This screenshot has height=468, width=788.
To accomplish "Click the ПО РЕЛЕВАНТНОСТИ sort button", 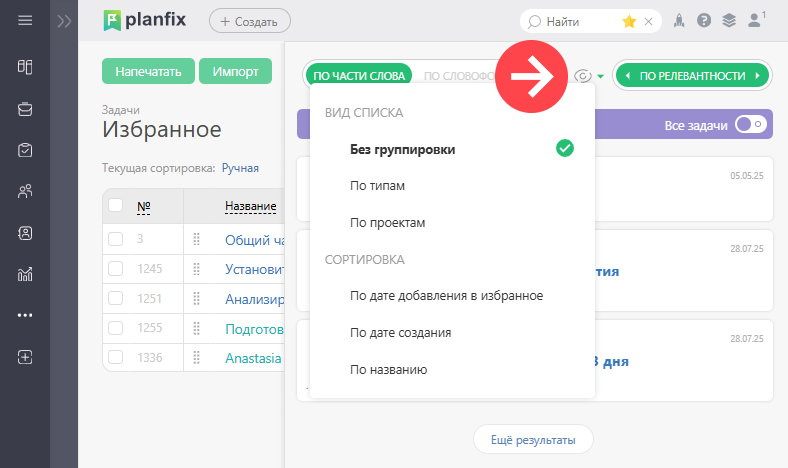I will [692, 76].
